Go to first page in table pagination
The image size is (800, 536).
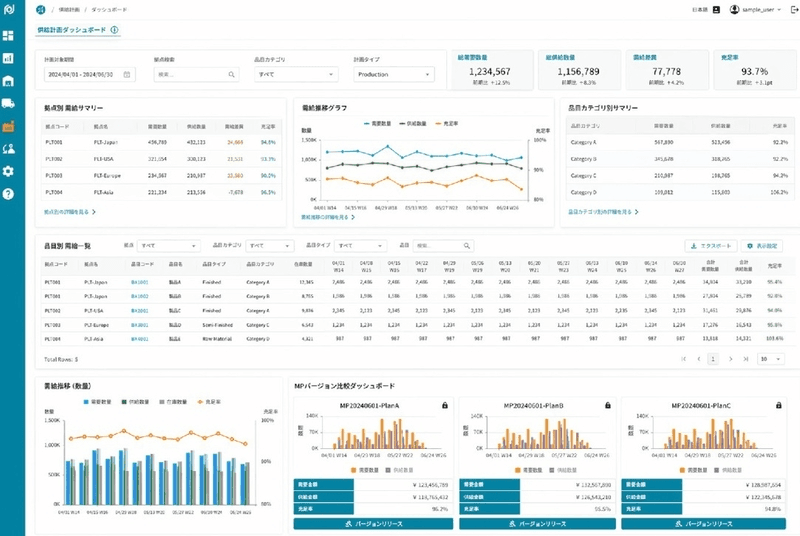[684, 359]
